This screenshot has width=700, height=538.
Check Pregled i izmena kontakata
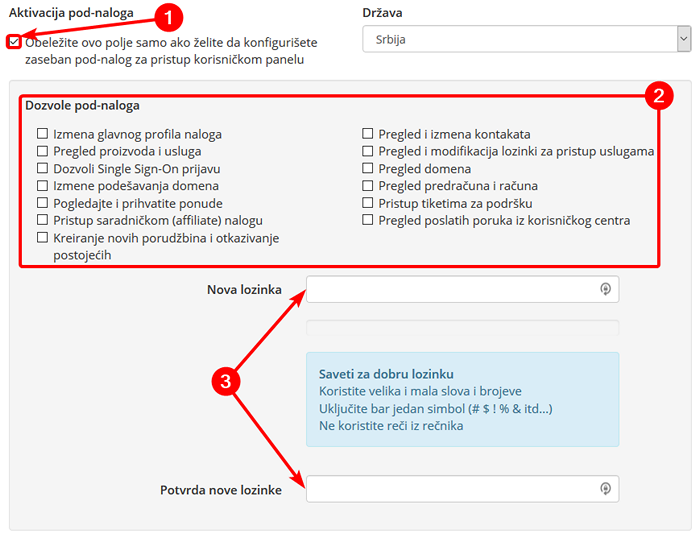pos(367,133)
